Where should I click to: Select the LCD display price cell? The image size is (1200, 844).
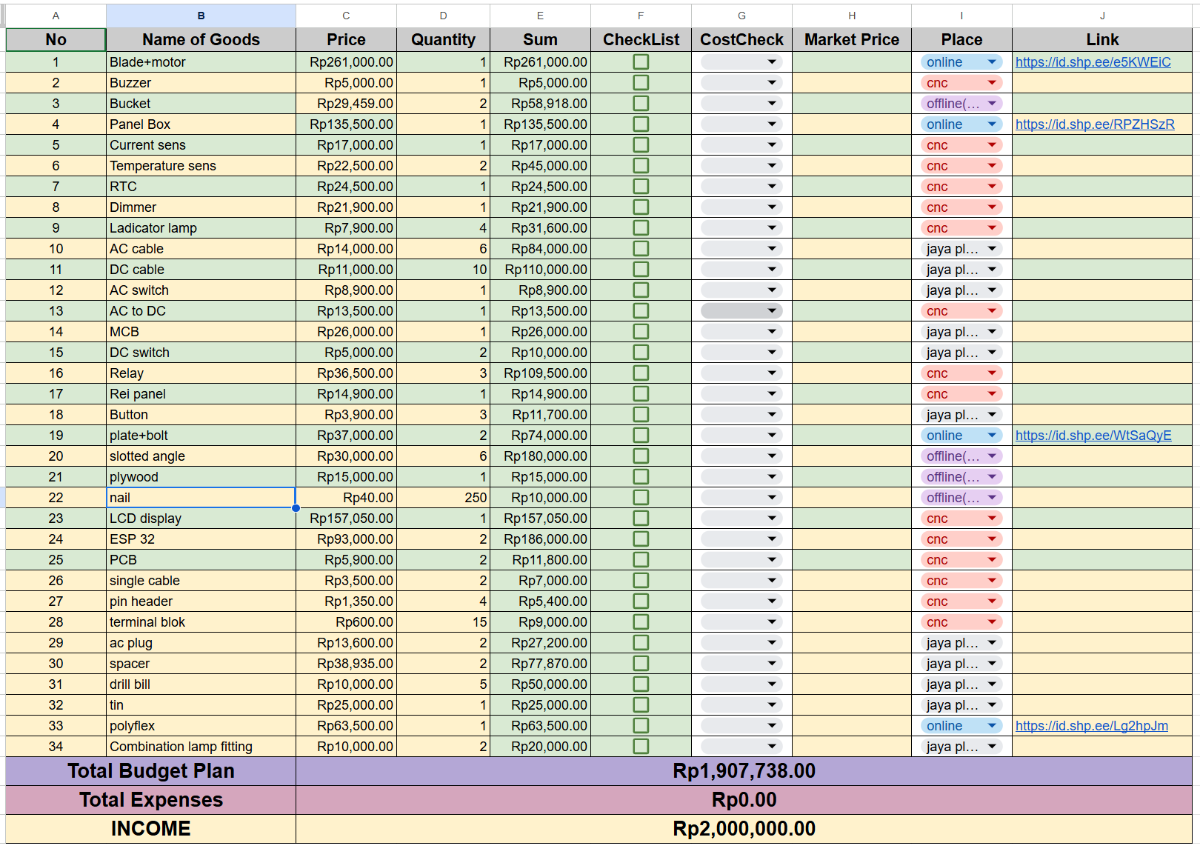(346, 518)
